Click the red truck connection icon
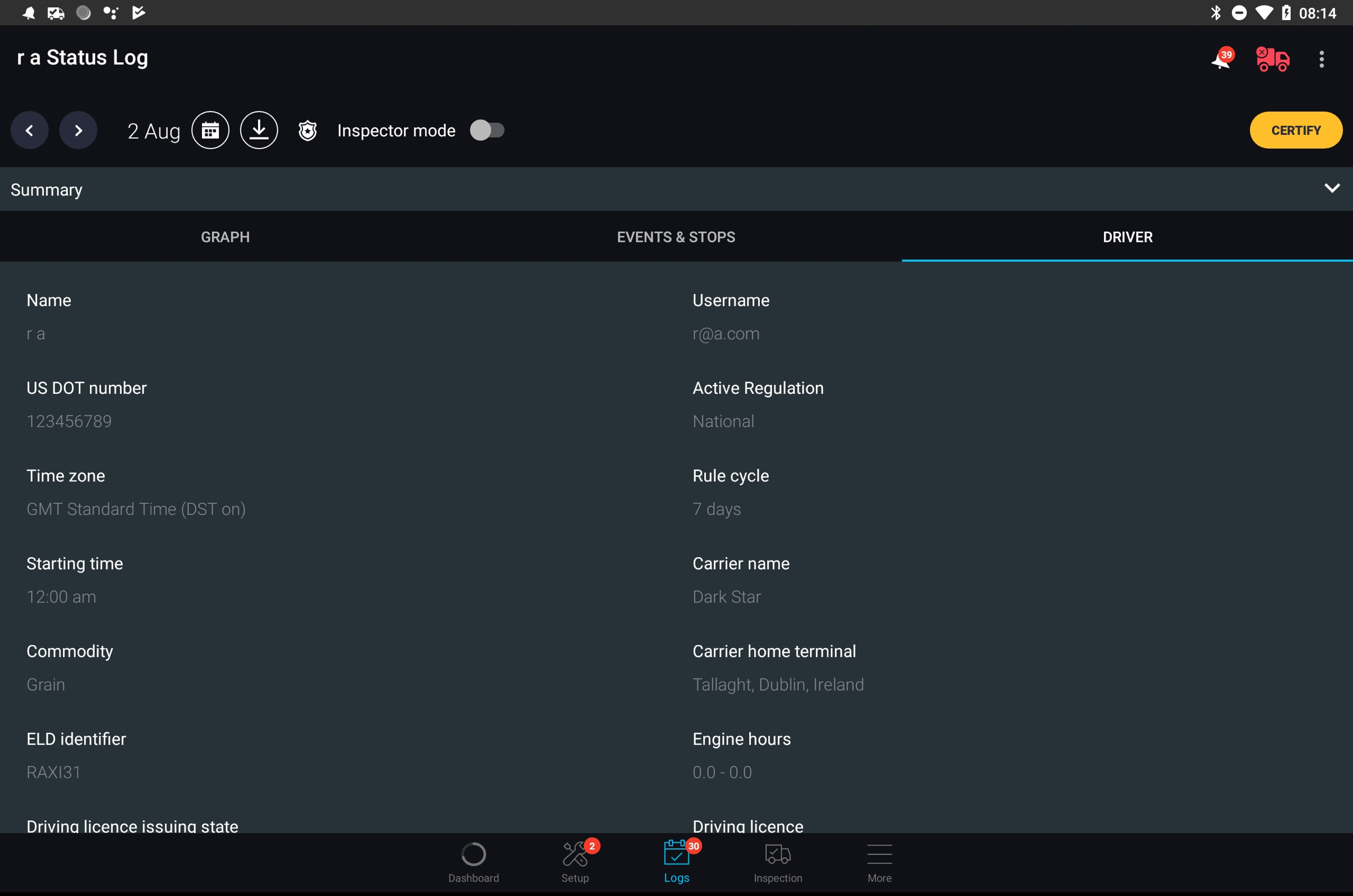1353x896 pixels. (x=1272, y=59)
